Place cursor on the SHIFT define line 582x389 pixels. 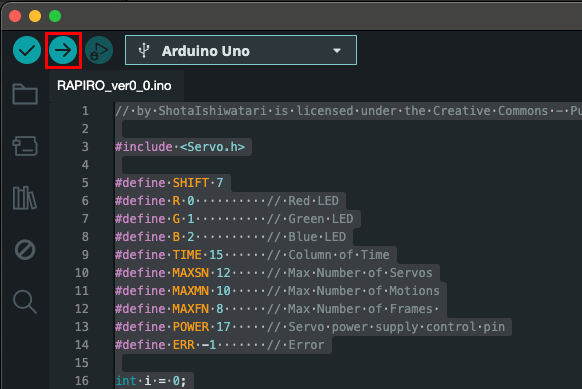169,183
